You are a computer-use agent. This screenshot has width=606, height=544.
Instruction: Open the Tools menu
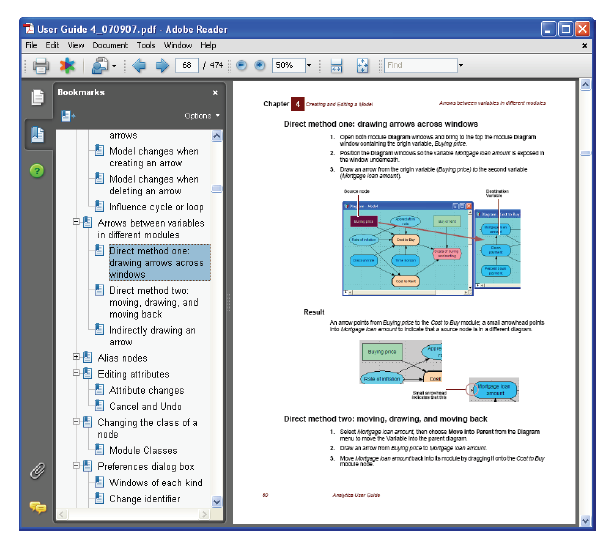tap(146, 45)
